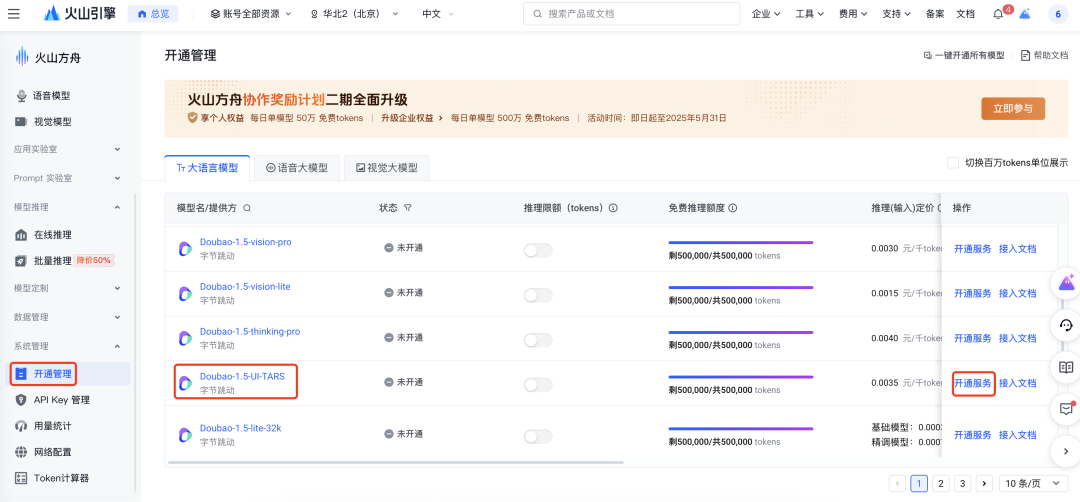Expand the 应用实验室 sidebar section

coord(67,149)
